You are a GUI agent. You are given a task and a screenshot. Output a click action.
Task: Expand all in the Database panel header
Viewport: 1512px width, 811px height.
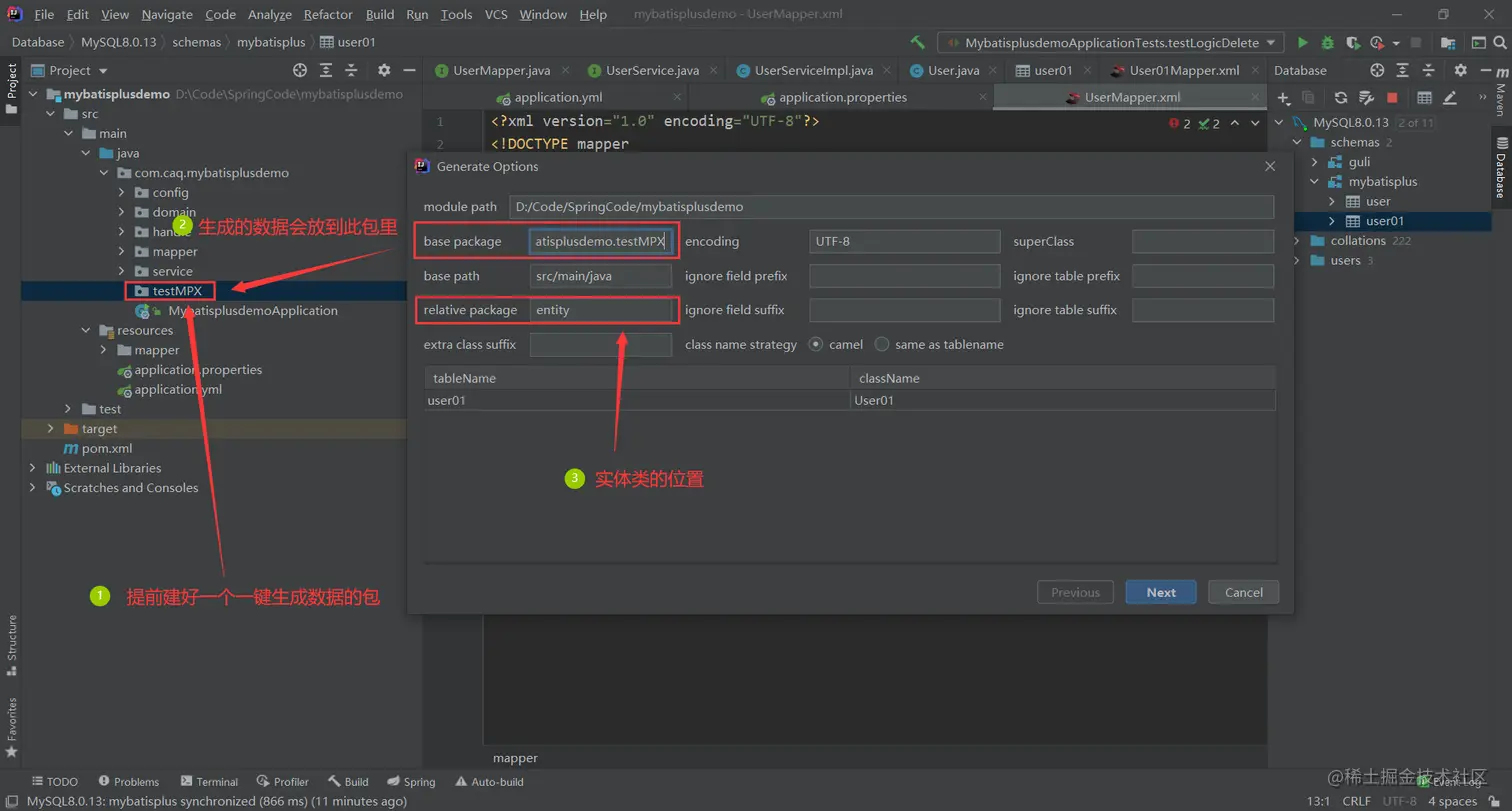1403,70
